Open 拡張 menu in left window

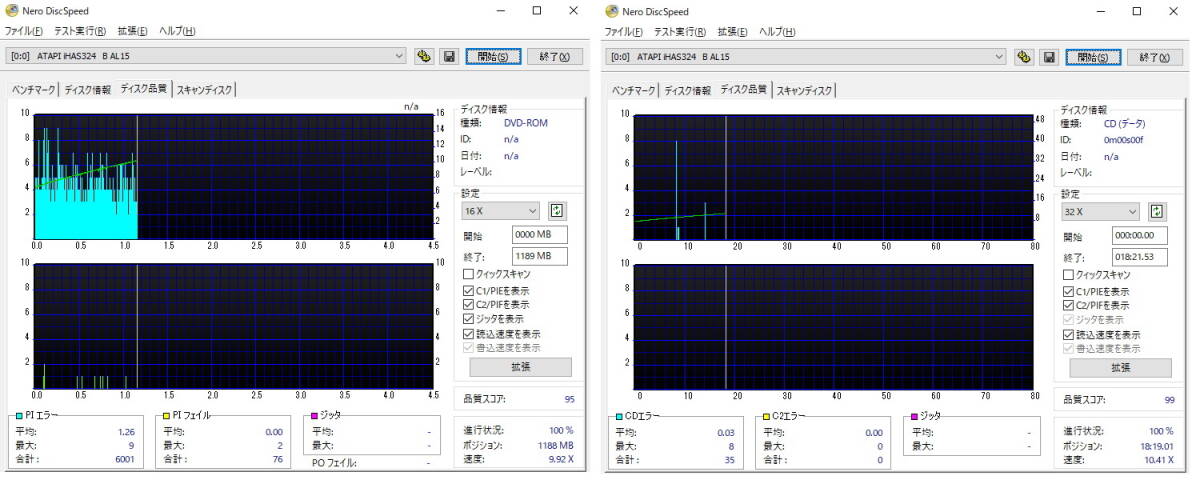[131, 31]
